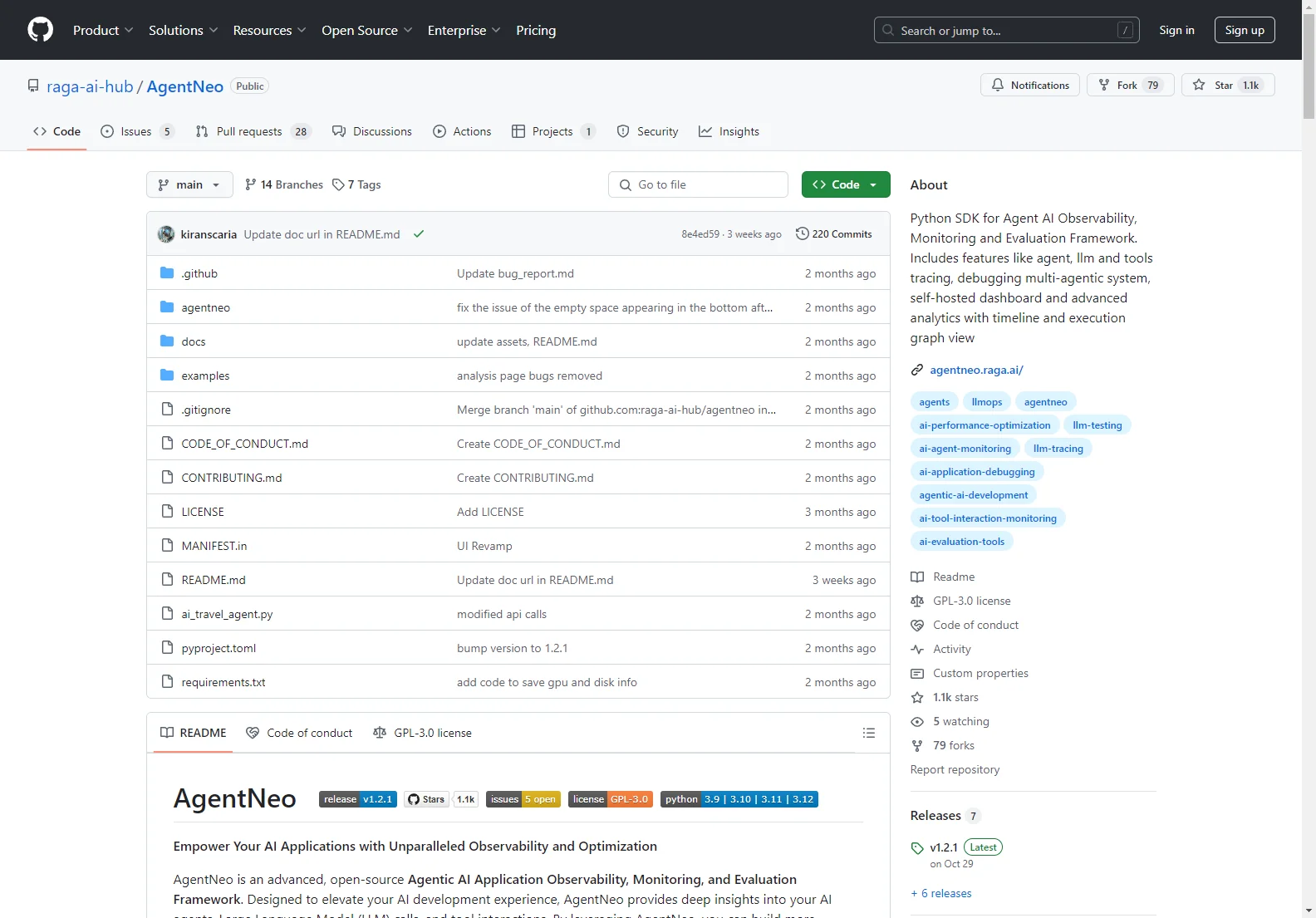
Task: Open the main branch selector dropdown
Action: click(x=189, y=184)
